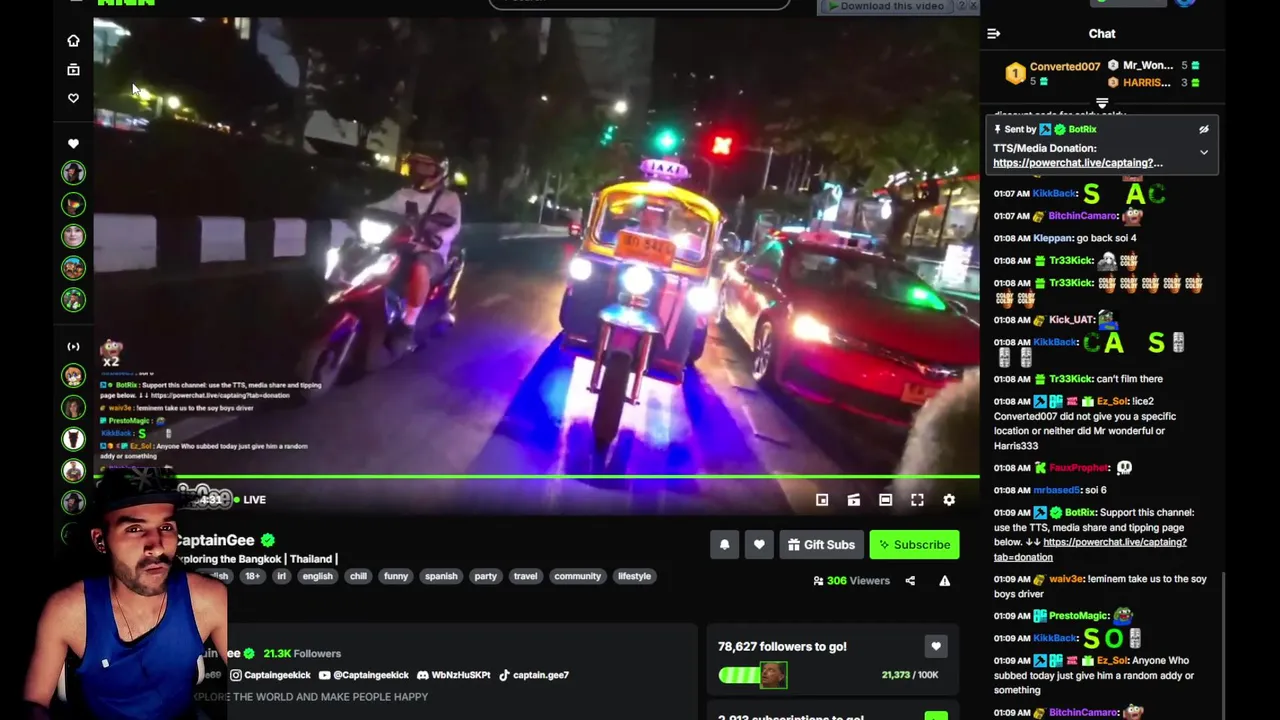1280x720 pixels.
Task: Click username Kick_UAT in chat
Action: point(1071,320)
